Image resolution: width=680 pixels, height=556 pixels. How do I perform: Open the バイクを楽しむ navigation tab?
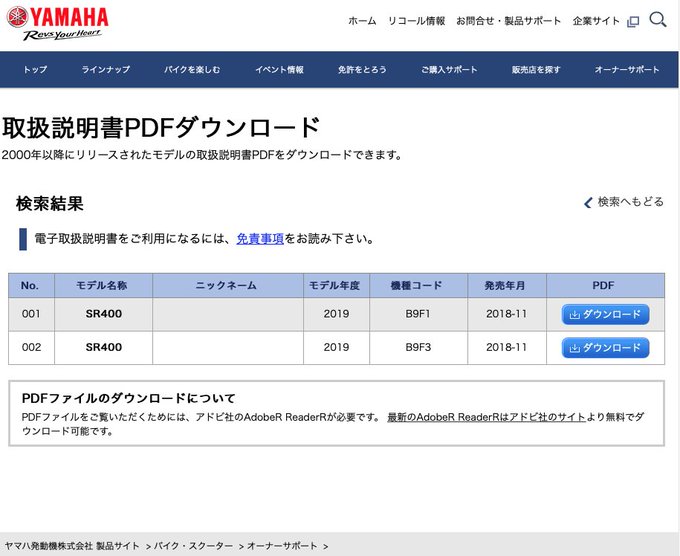192,70
